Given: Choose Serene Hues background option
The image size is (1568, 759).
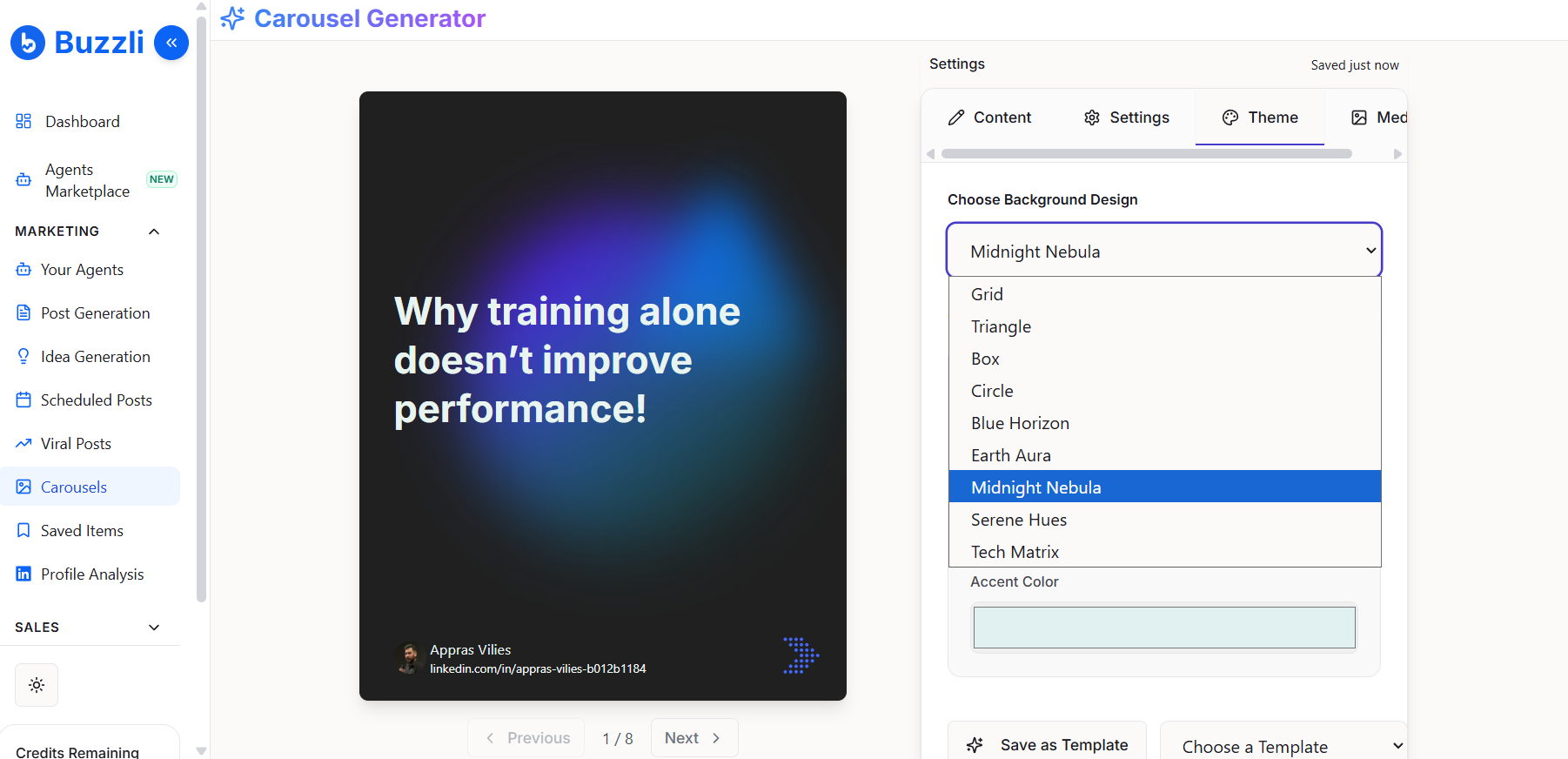Looking at the screenshot, I should point(1165,520).
